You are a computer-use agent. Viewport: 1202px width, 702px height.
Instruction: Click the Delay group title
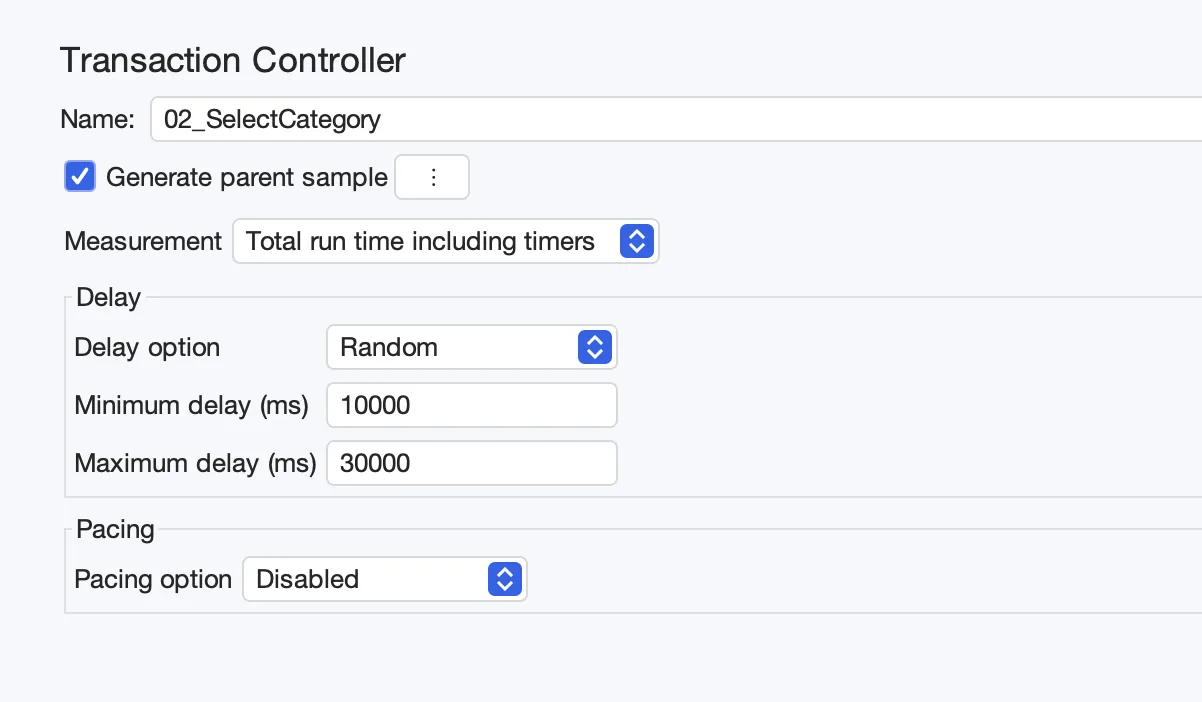pyautogui.click(x=109, y=297)
